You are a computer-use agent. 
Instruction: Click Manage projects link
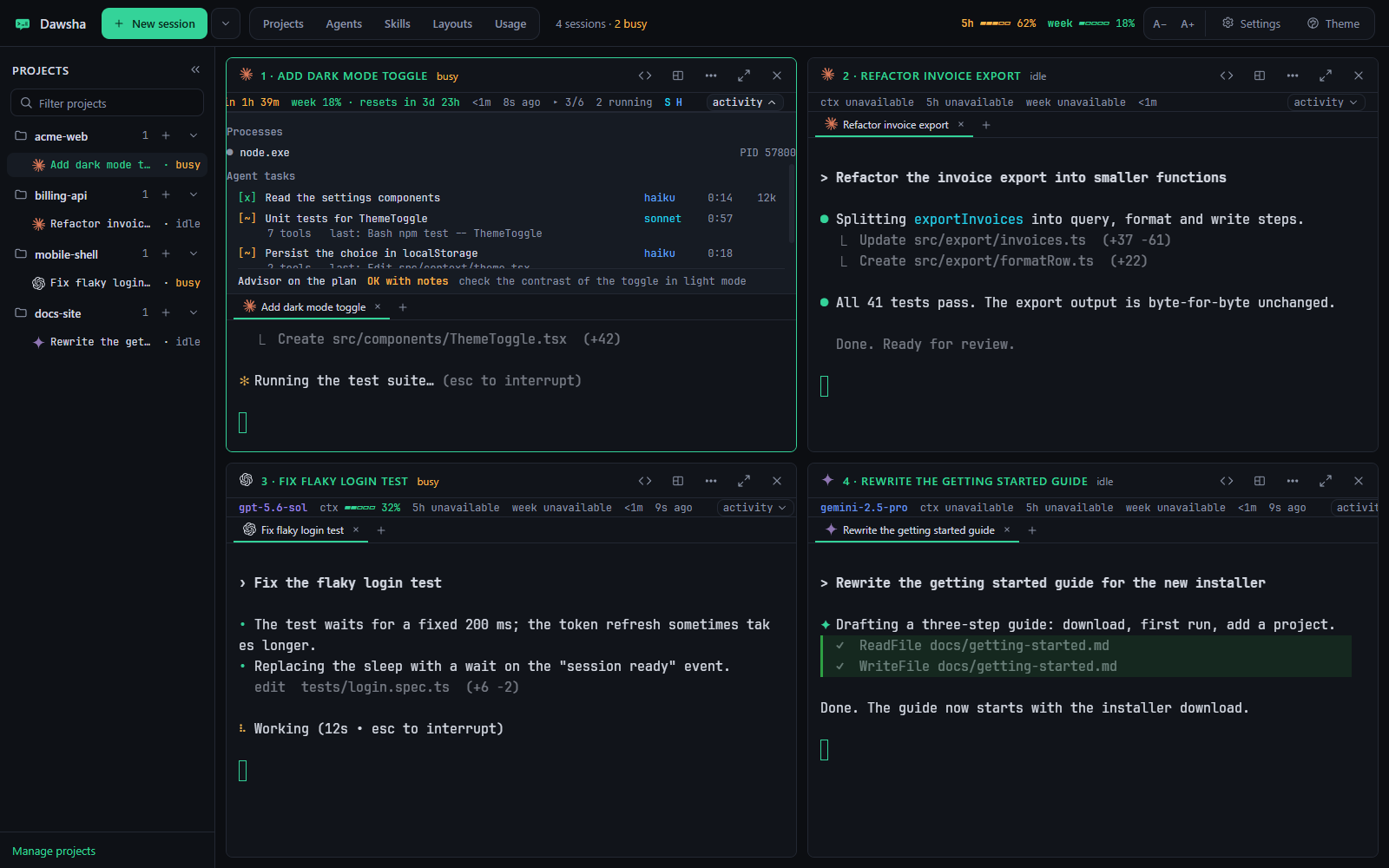pyautogui.click(x=54, y=852)
